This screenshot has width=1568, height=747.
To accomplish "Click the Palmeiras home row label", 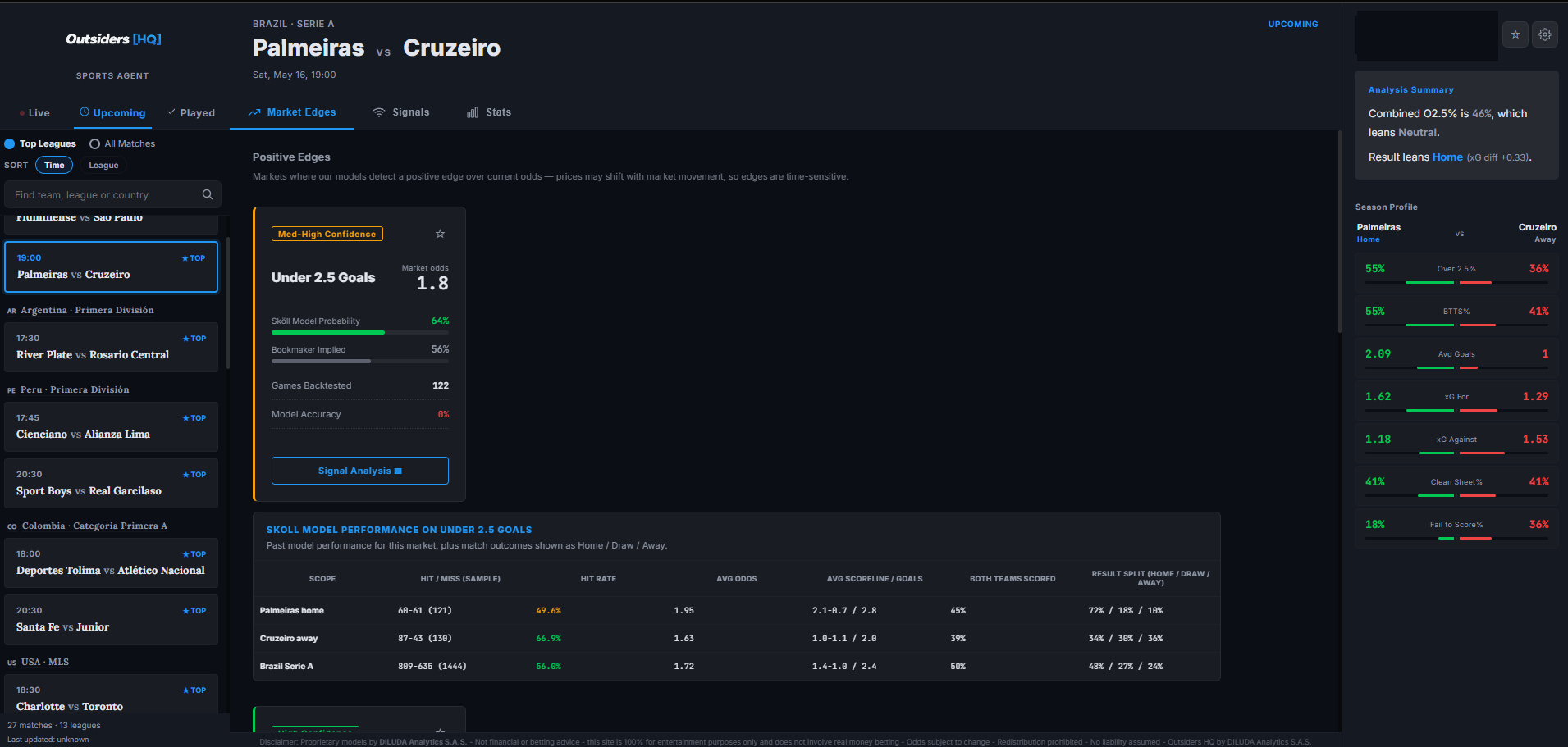I will click(292, 610).
